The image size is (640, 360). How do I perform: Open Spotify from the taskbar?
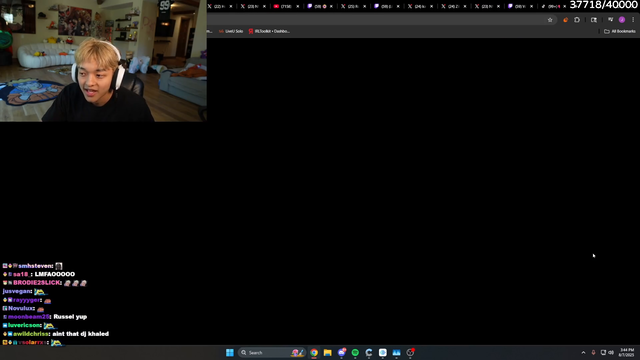[355, 352]
